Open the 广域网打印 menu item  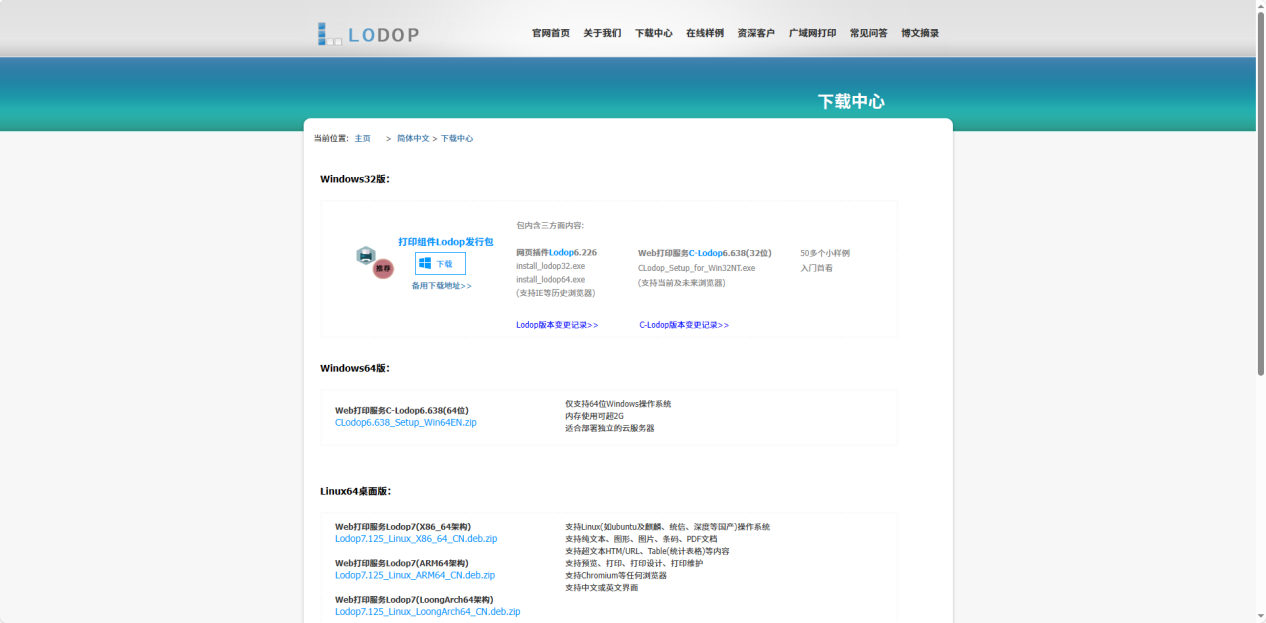[x=815, y=32]
